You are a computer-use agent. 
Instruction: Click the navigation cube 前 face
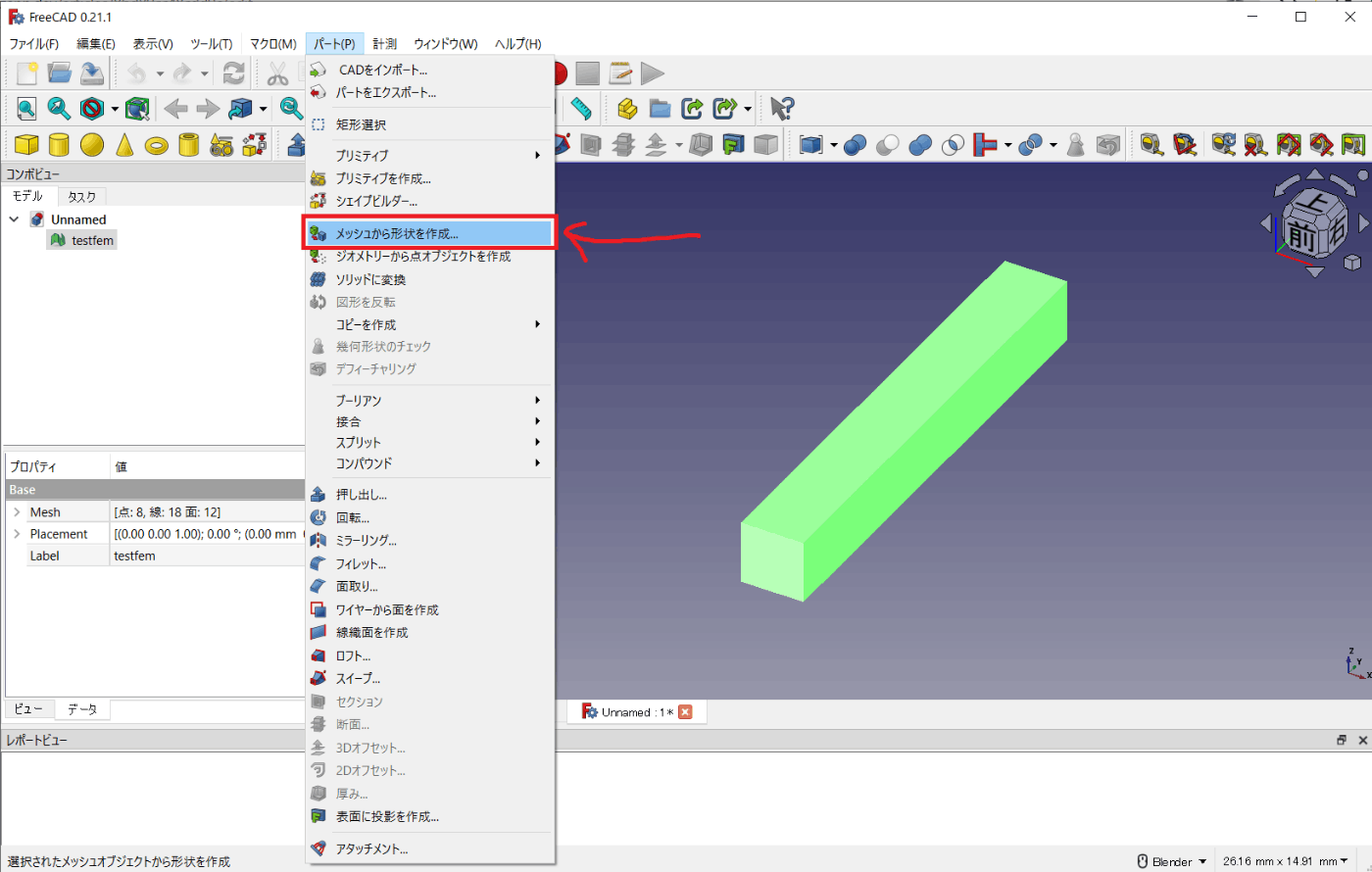click(1301, 235)
